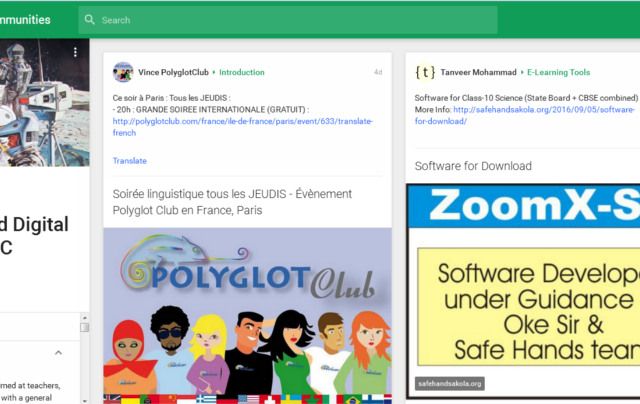The width and height of the screenshot is (640, 404).
Task: Click the search magnifier icon
Action: (89, 20)
